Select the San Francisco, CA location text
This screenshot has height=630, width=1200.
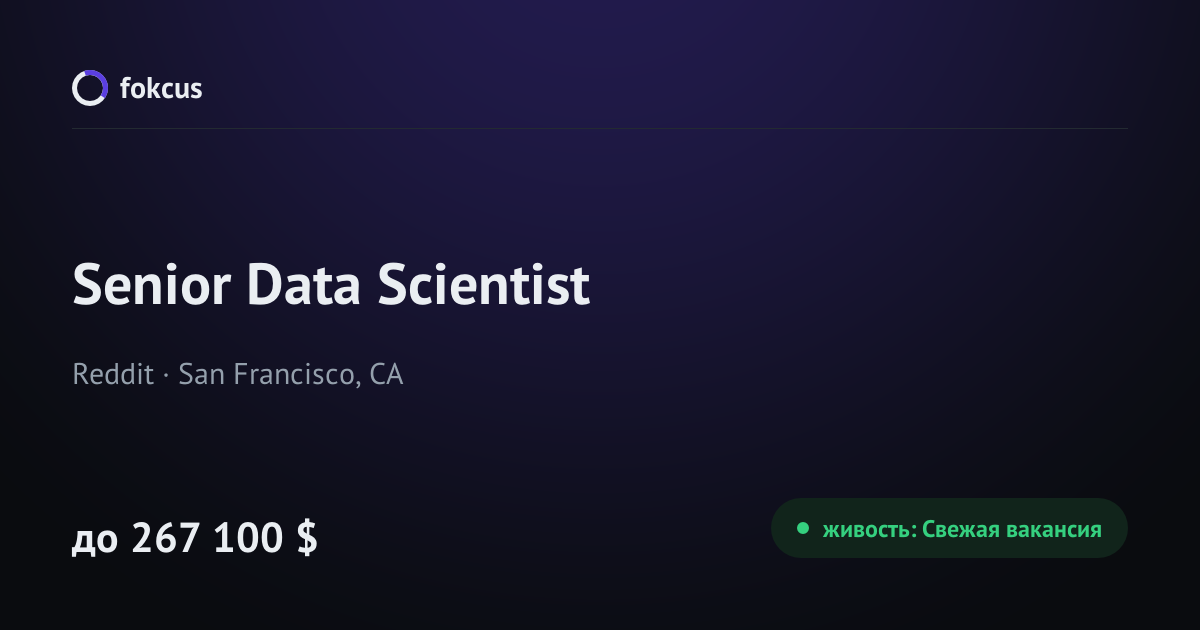pos(291,375)
